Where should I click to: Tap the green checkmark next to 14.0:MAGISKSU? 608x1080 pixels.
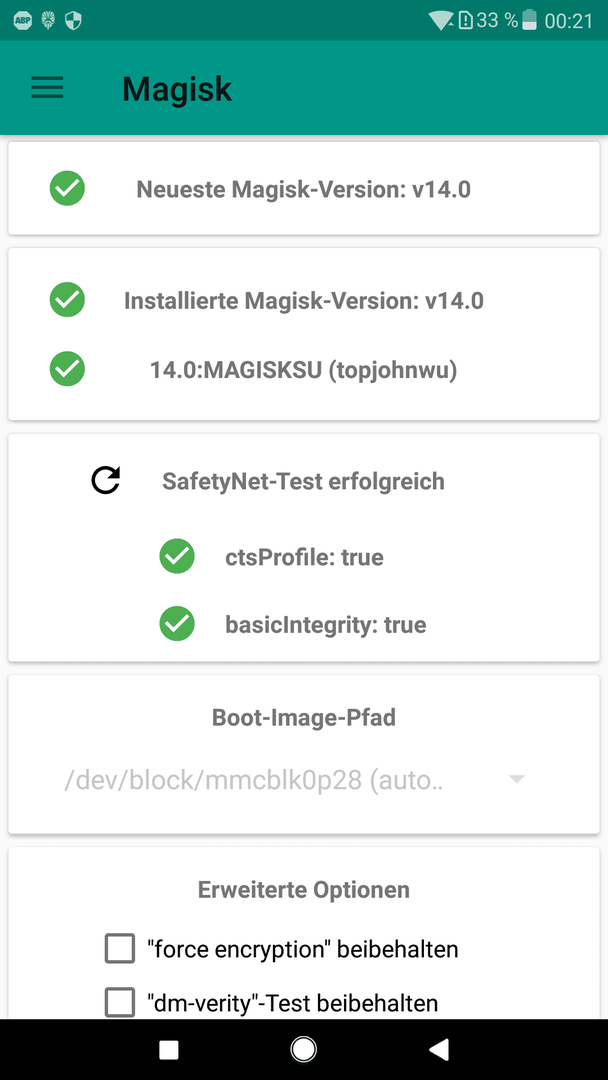pyautogui.click(x=67, y=369)
